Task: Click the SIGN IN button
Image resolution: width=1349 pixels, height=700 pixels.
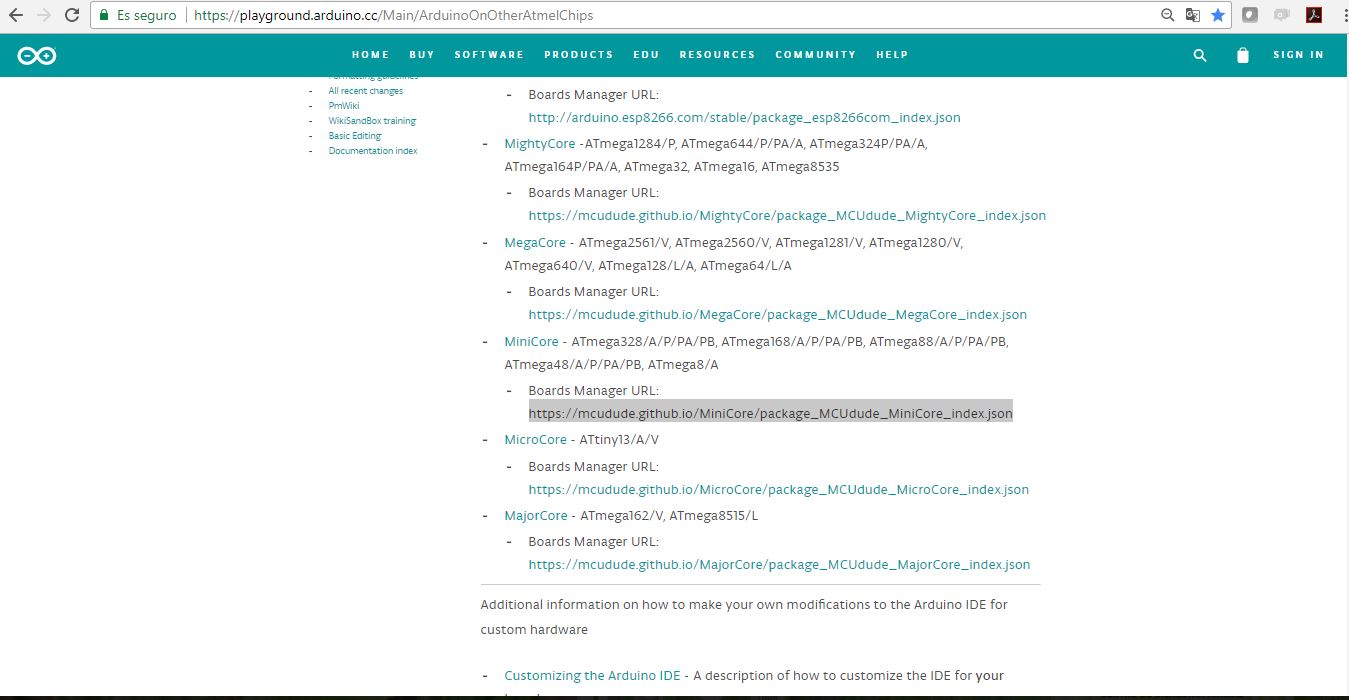Action: click(1298, 55)
